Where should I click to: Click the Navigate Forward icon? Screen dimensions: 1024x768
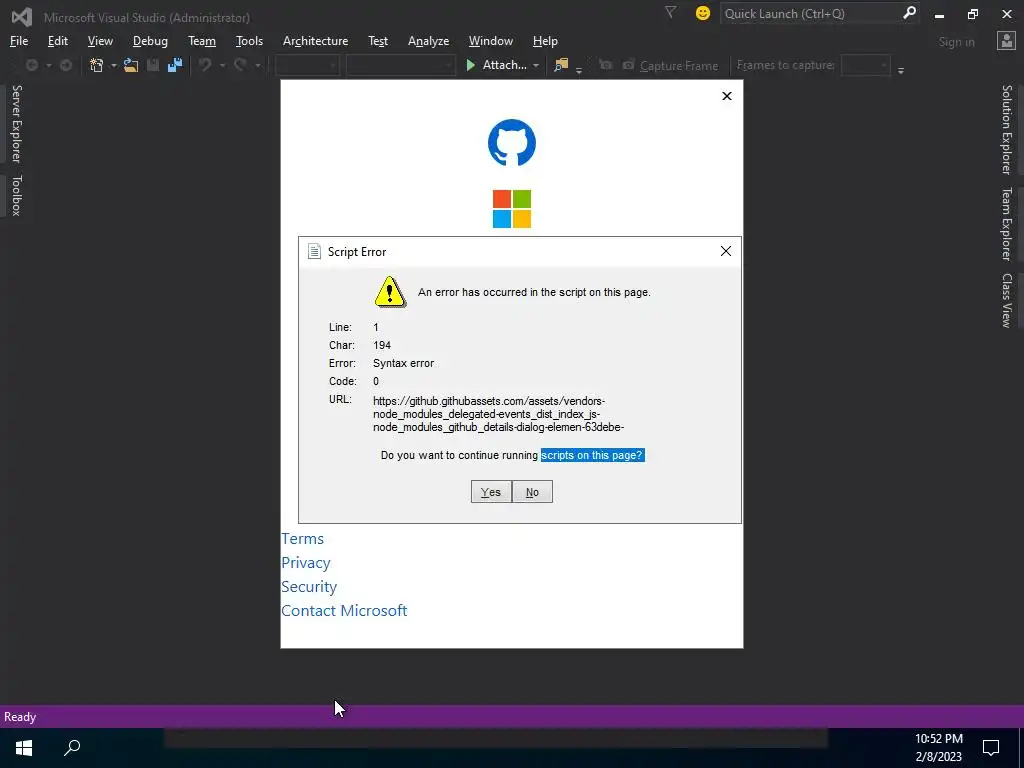(x=66, y=65)
